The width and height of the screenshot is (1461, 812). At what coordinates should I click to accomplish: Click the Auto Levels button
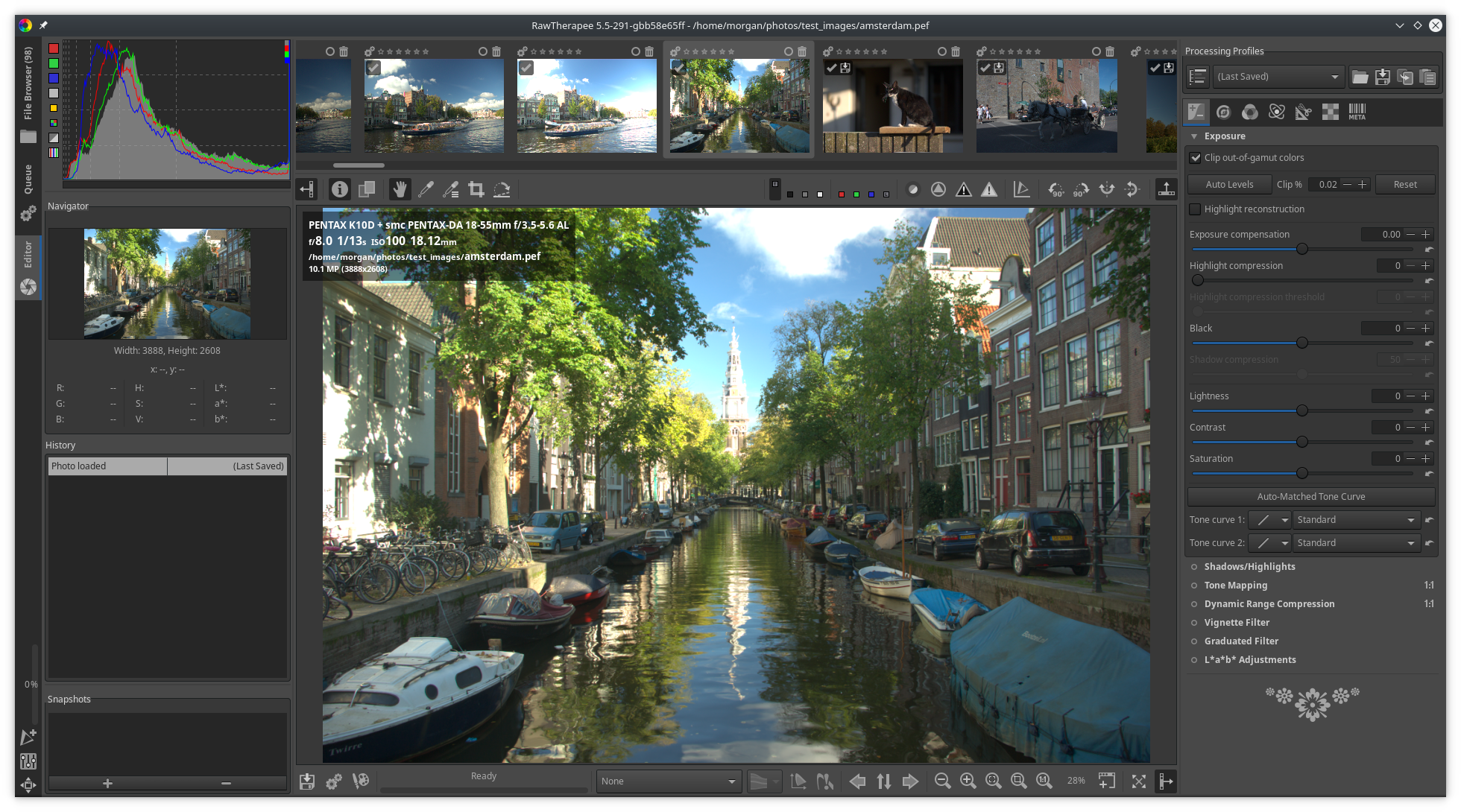click(1229, 185)
